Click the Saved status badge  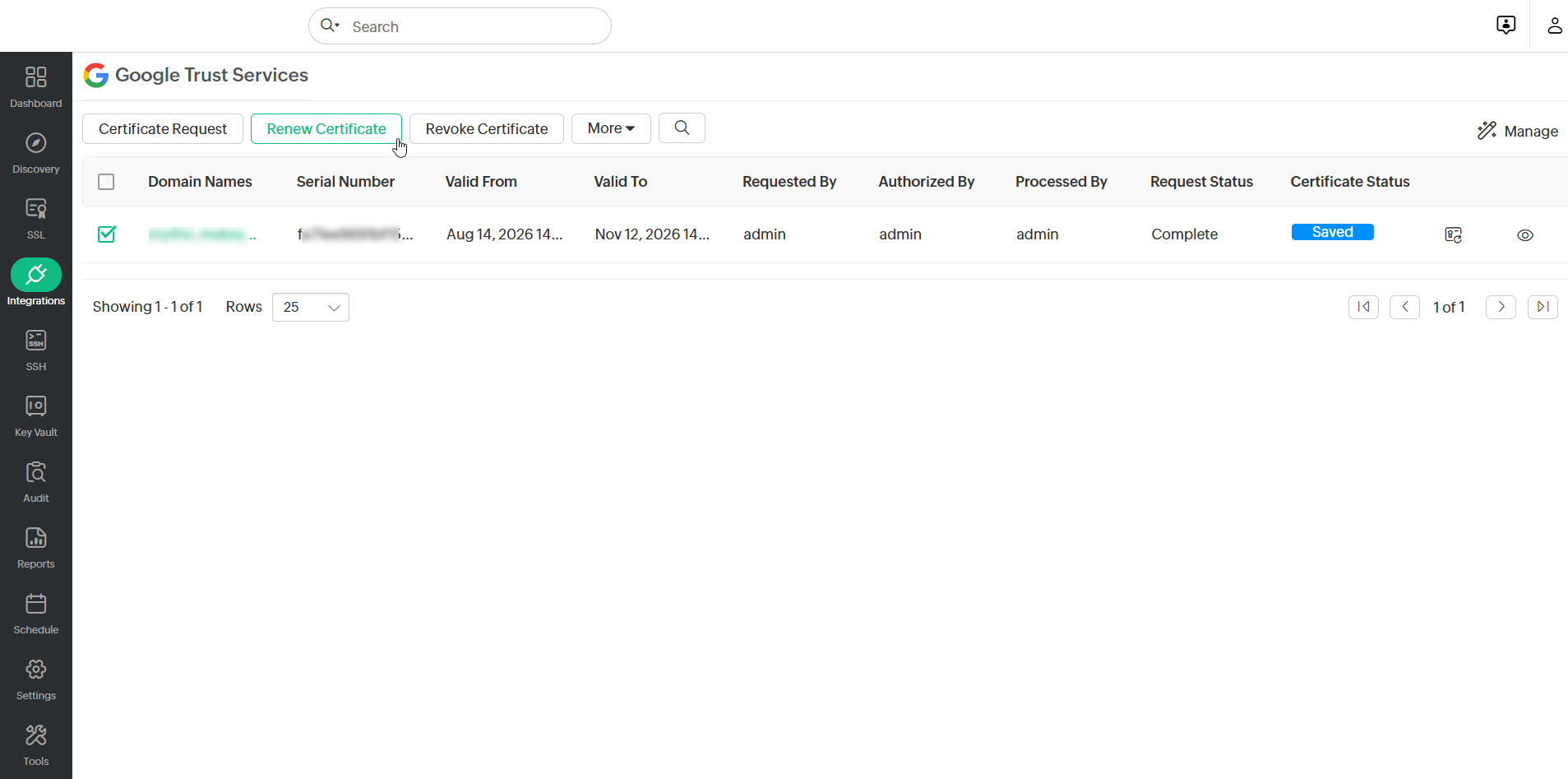1332,232
